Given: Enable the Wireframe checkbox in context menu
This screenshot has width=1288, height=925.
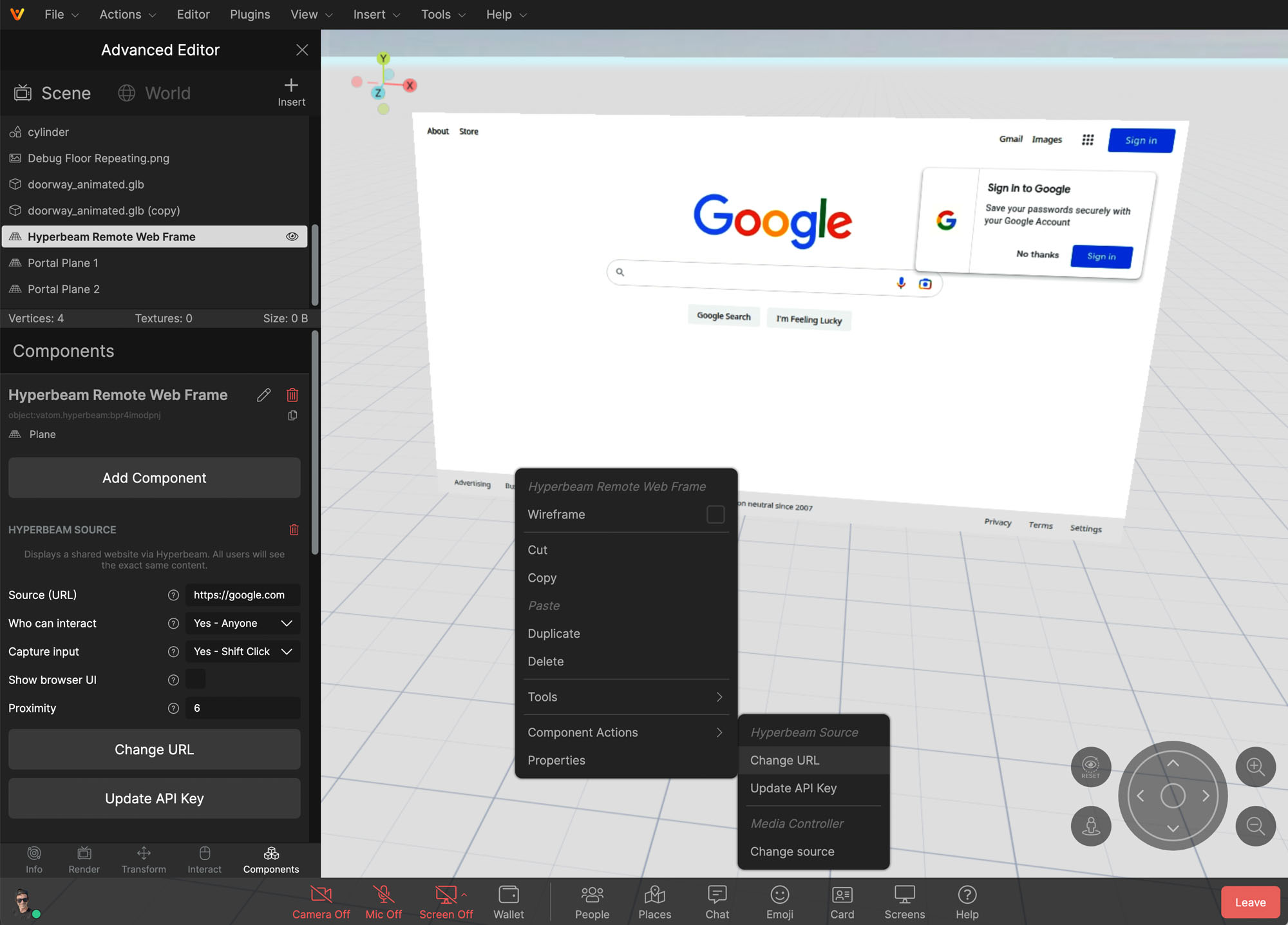Looking at the screenshot, I should tap(715, 514).
